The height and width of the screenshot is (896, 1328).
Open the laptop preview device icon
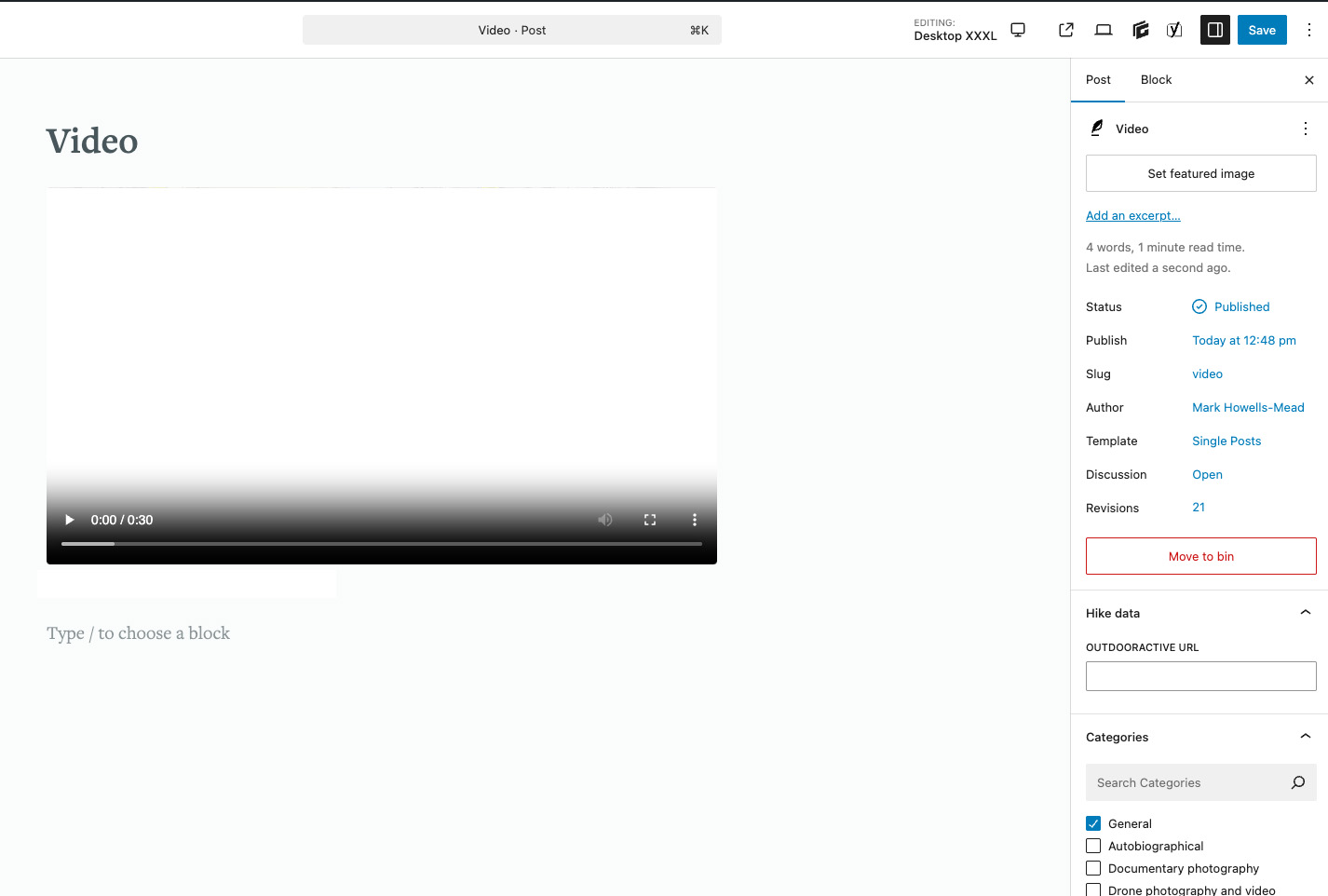coord(1104,30)
